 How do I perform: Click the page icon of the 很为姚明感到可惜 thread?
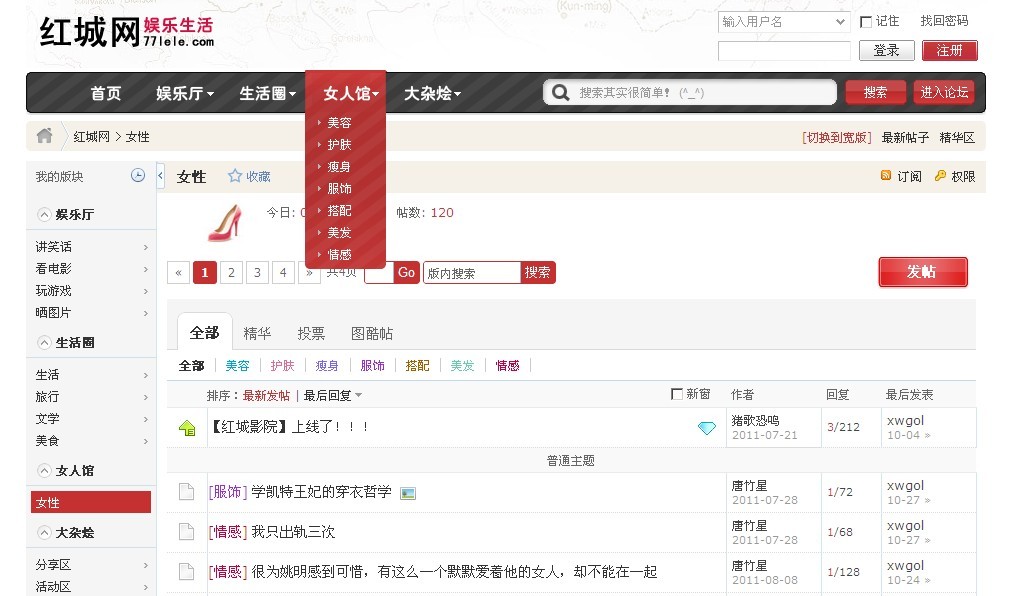(186, 571)
